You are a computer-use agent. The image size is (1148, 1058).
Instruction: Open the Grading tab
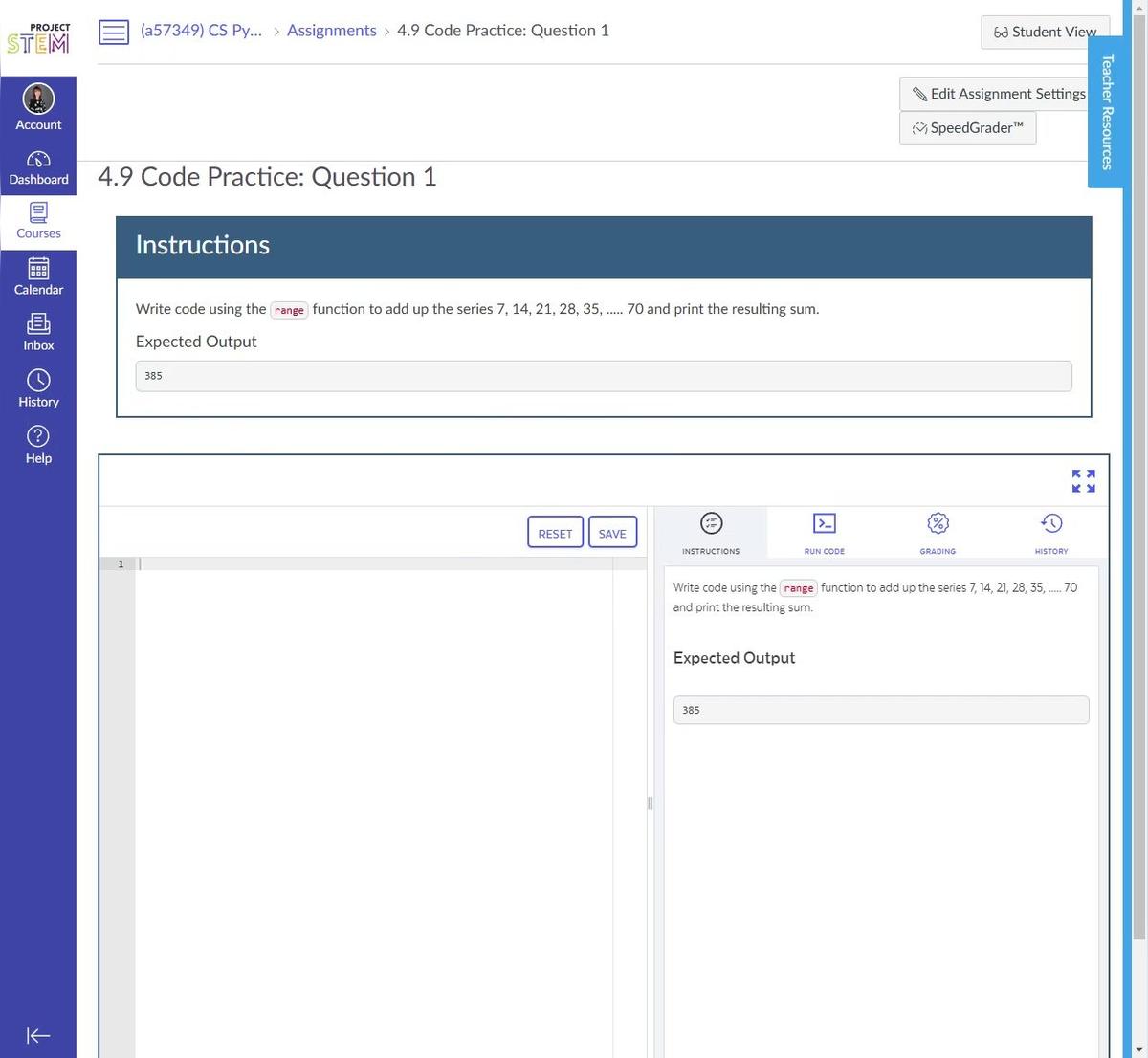937,532
